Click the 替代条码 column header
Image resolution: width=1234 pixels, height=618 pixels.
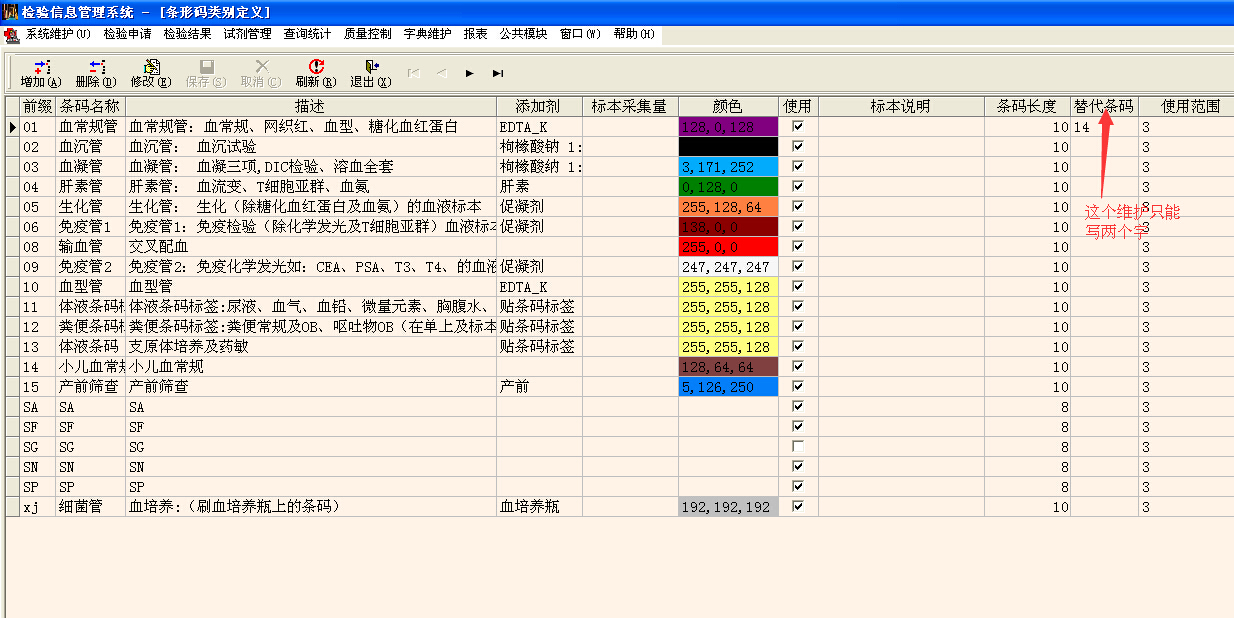point(1104,107)
